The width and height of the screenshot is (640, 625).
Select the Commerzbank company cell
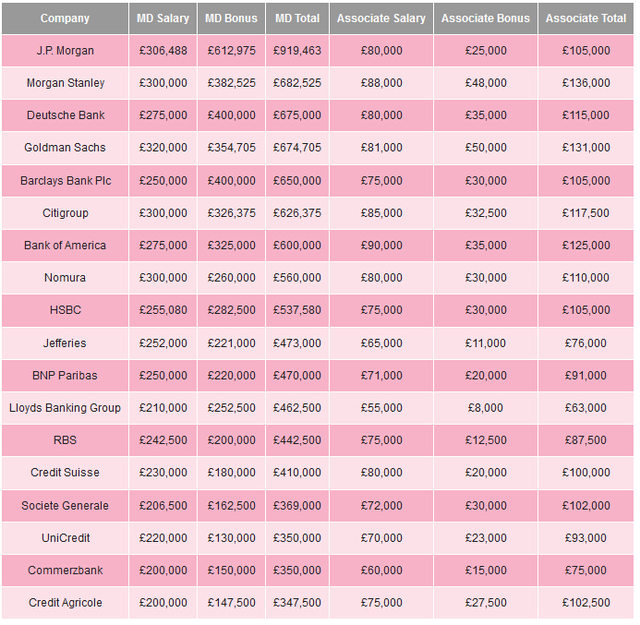pyautogui.click(x=65, y=570)
